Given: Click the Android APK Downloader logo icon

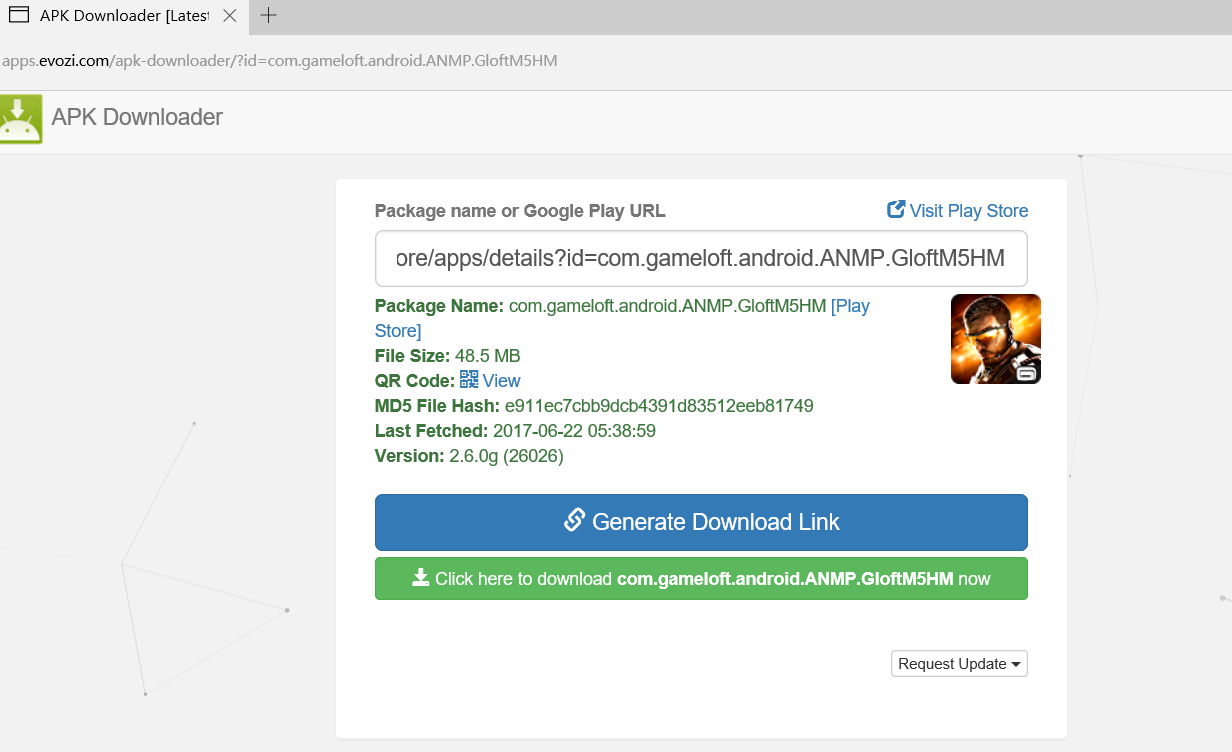Looking at the screenshot, I should pos(21,118).
